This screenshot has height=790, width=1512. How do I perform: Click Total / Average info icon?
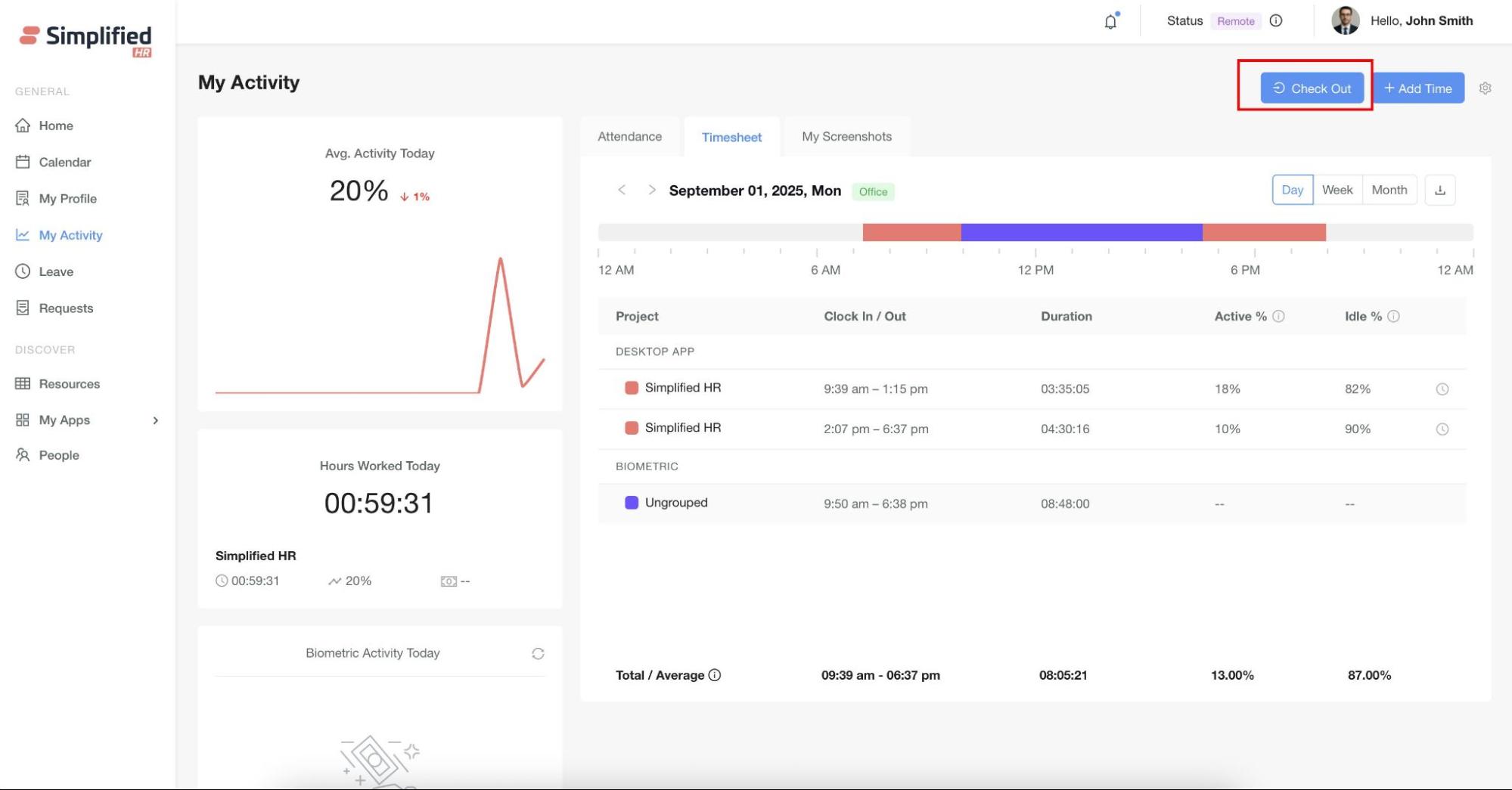point(715,675)
